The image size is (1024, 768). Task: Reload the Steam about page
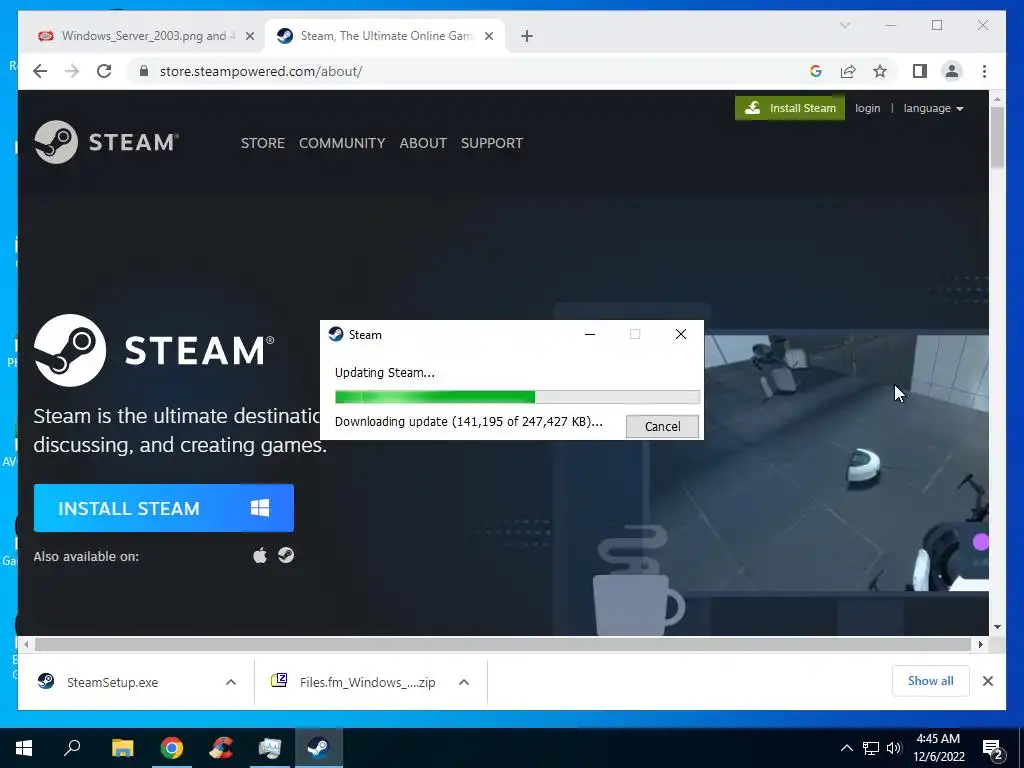click(104, 71)
